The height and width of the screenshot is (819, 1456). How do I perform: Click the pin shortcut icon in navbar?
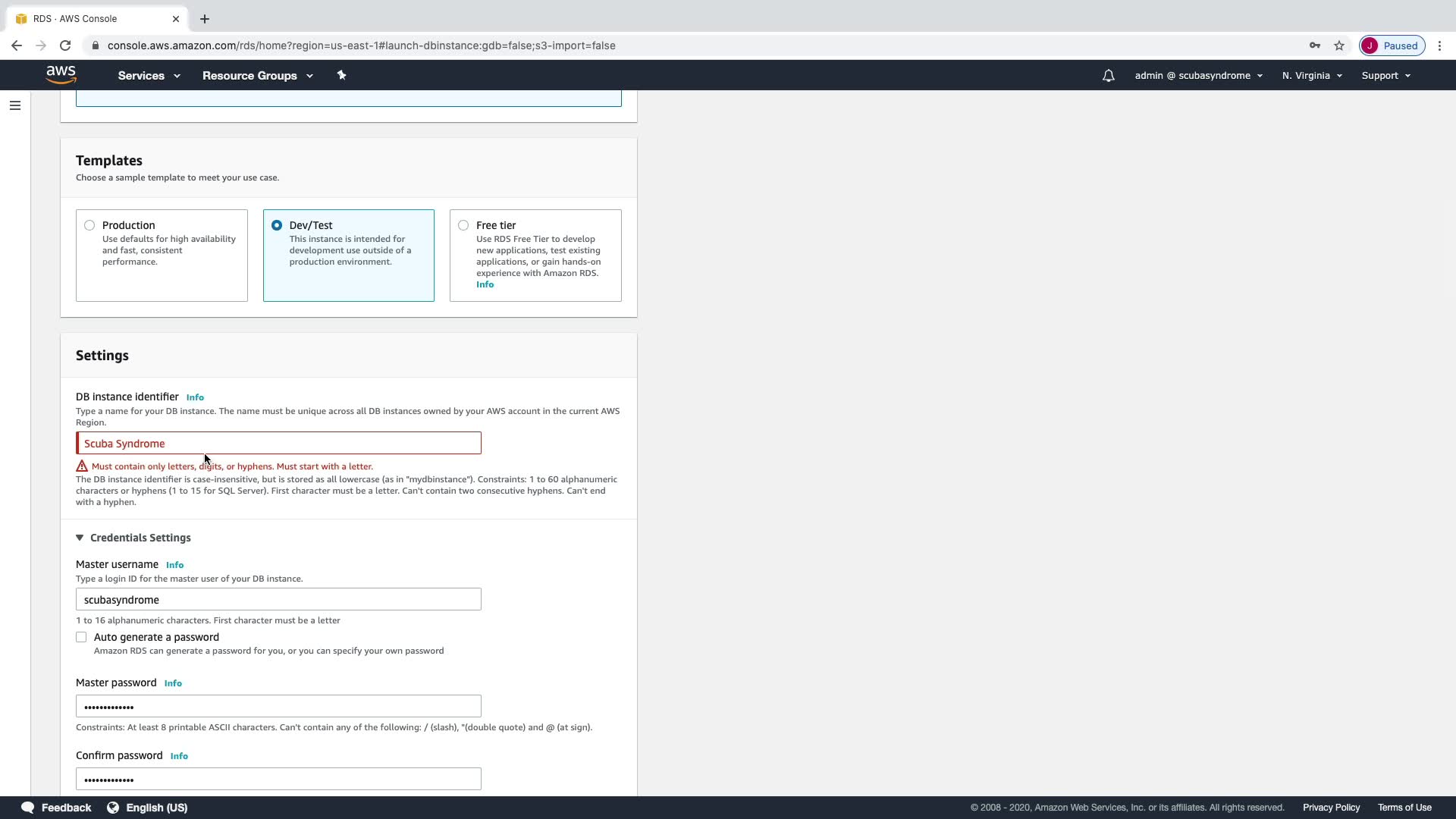click(341, 75)
